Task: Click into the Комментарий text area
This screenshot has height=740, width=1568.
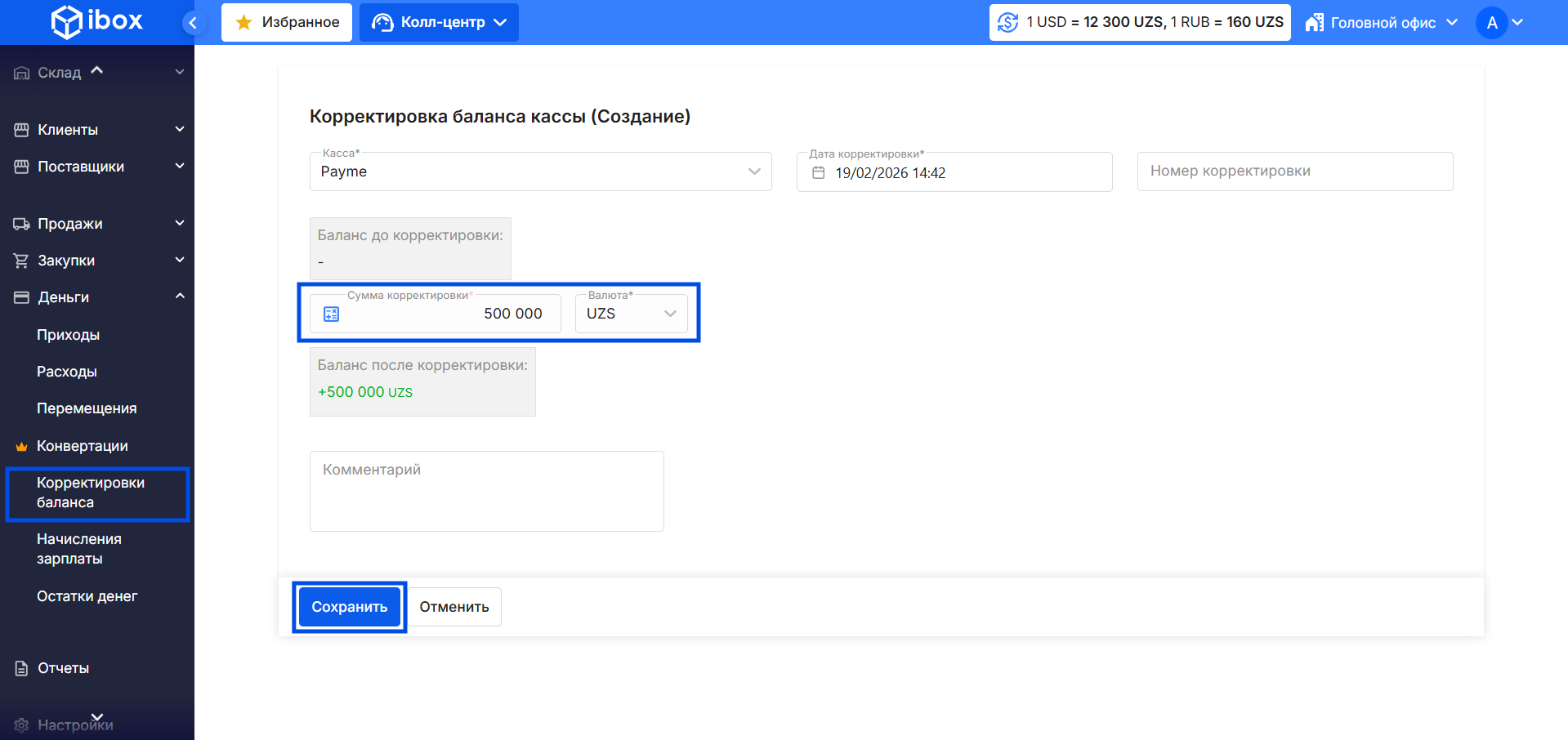Action: (x=486, y=491)
